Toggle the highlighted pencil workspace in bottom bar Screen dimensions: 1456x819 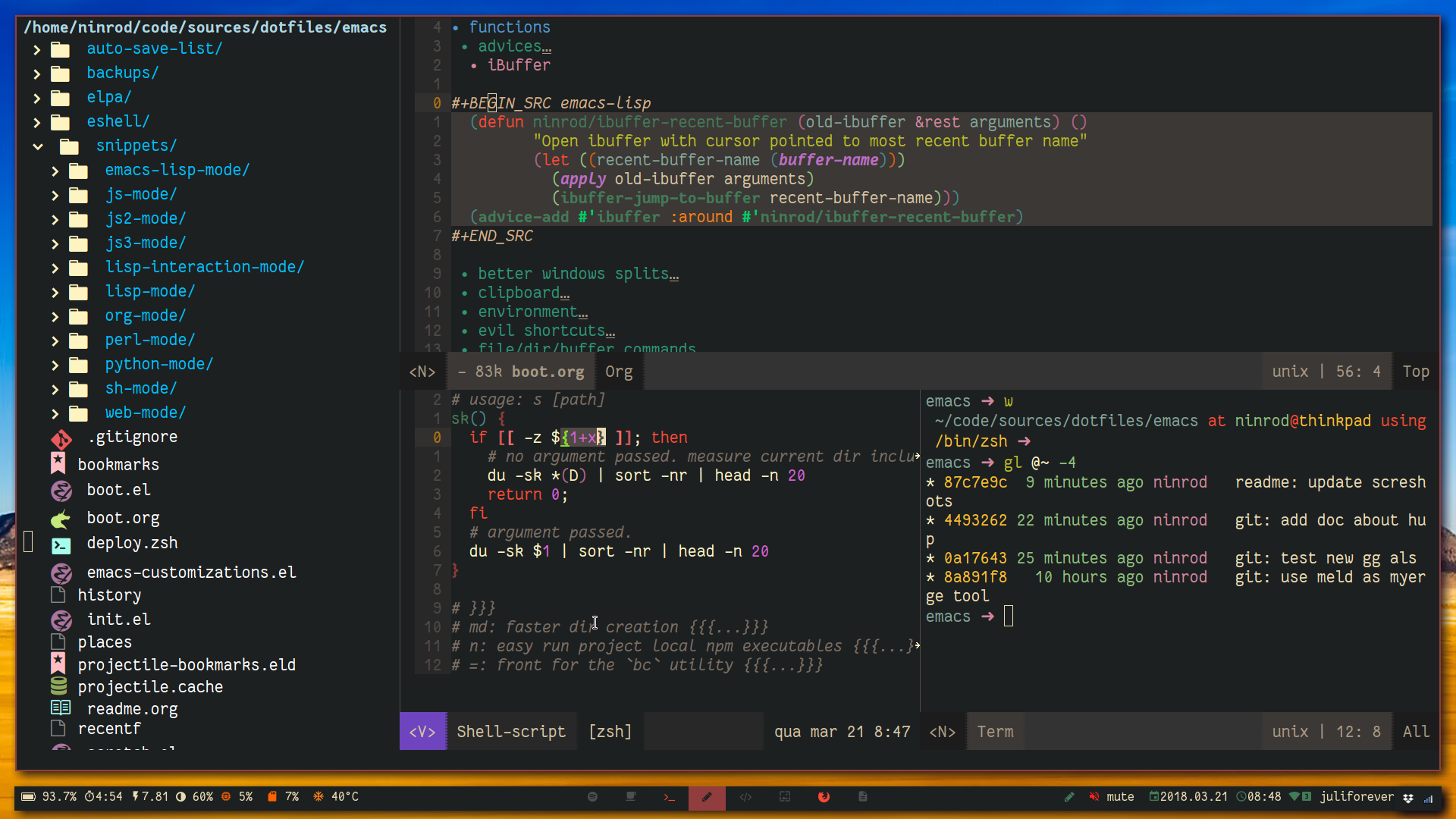coord(707,797)
